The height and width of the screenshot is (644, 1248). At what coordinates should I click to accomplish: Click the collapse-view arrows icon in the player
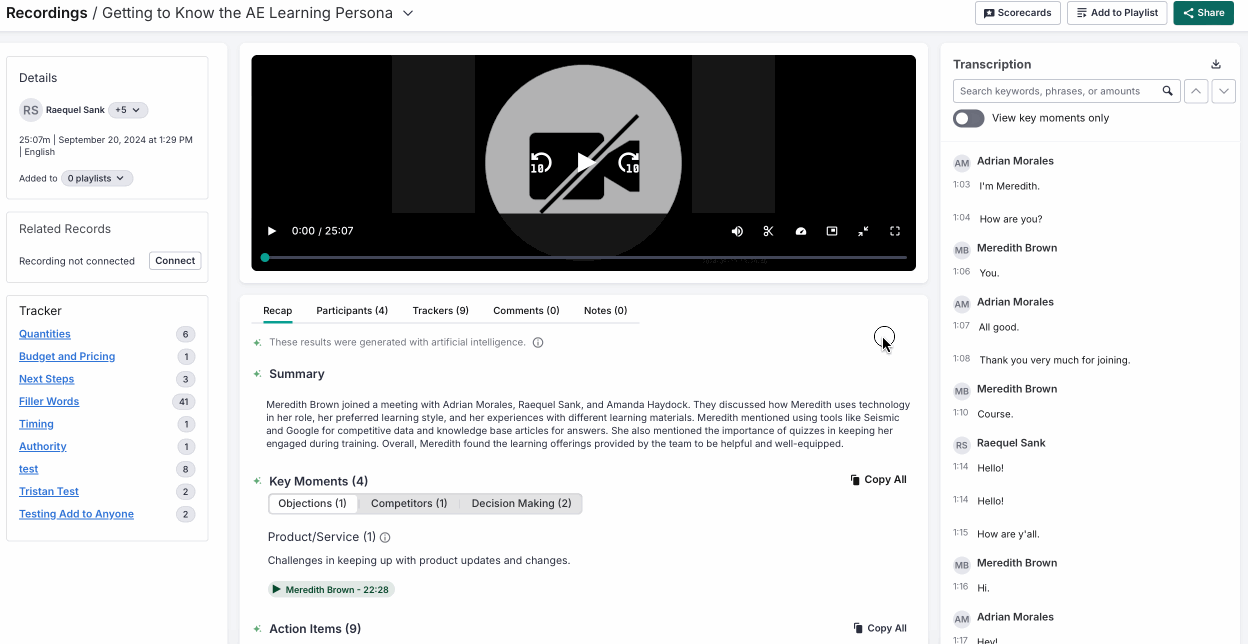[863, 231]
